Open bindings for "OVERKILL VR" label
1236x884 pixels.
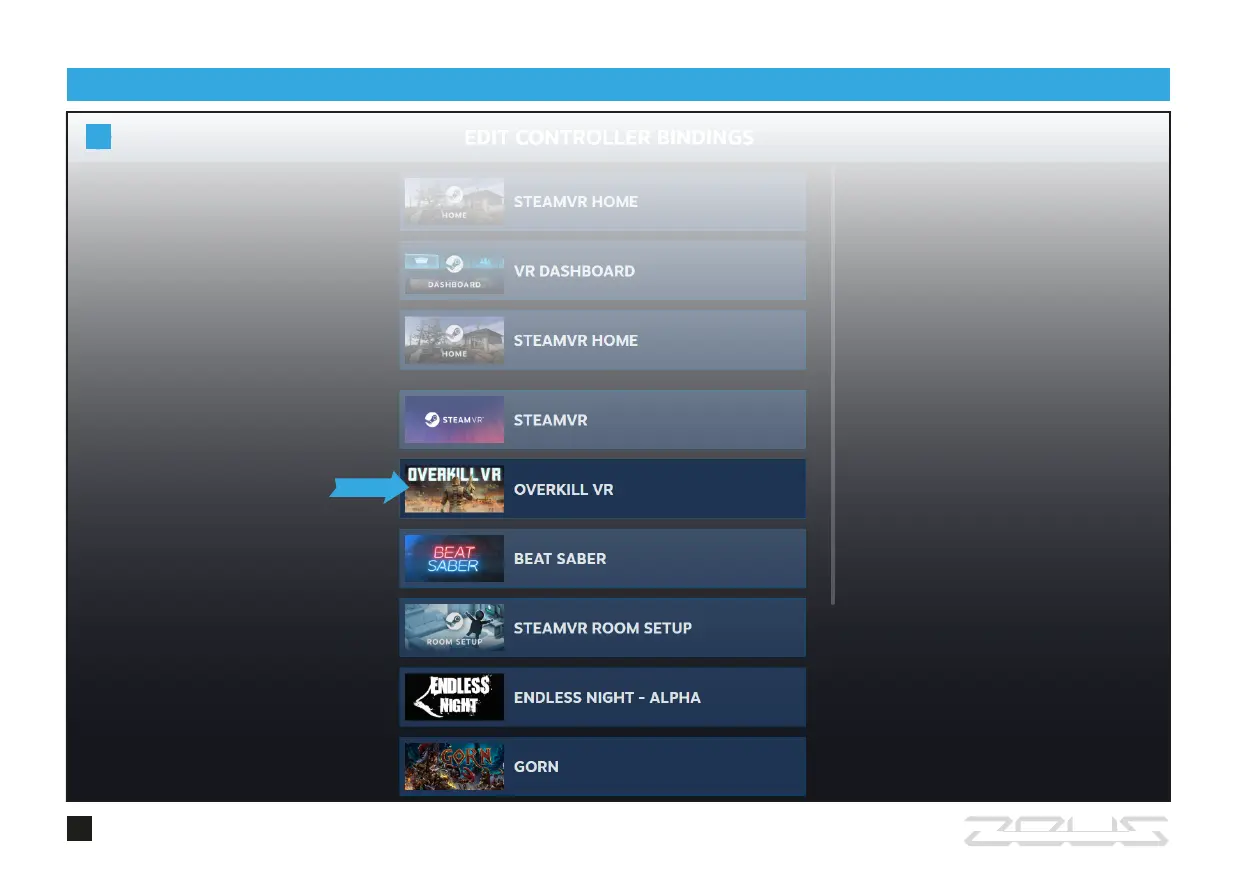point(563,490)
